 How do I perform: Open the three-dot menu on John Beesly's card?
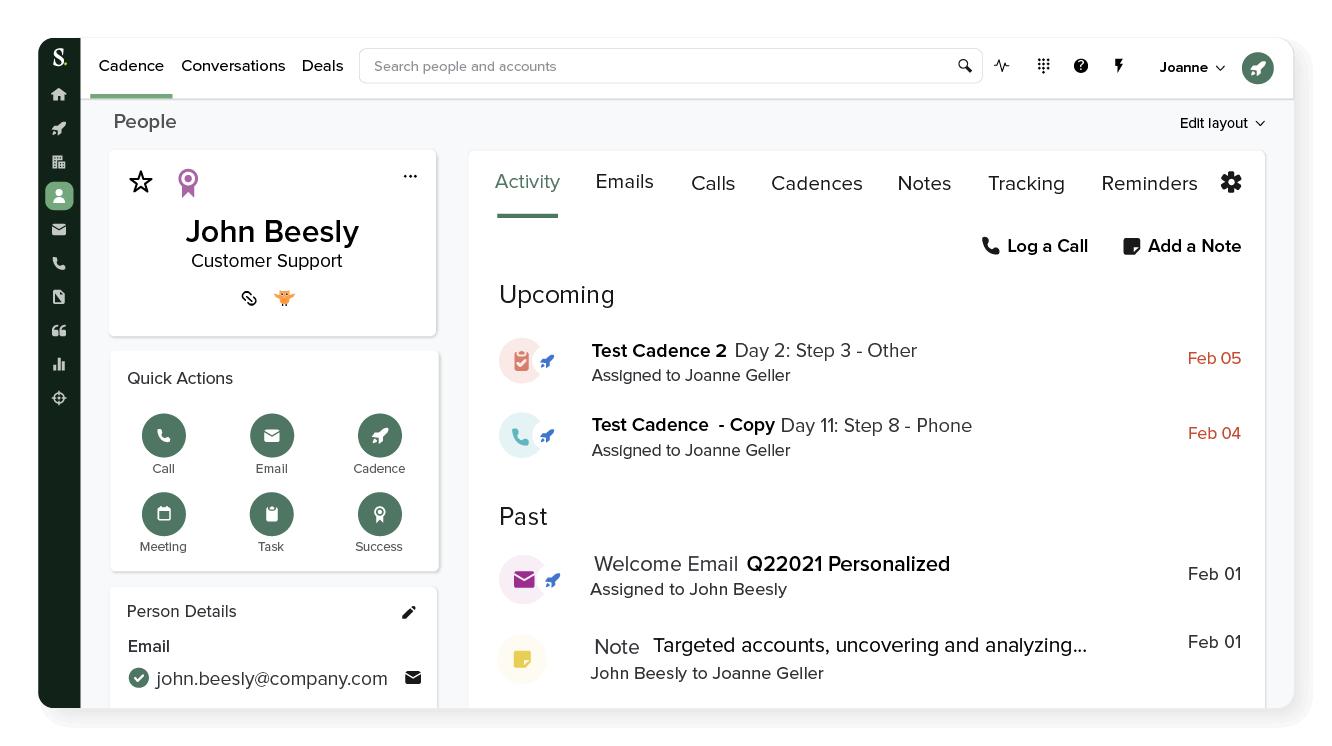tap(410, 175)
